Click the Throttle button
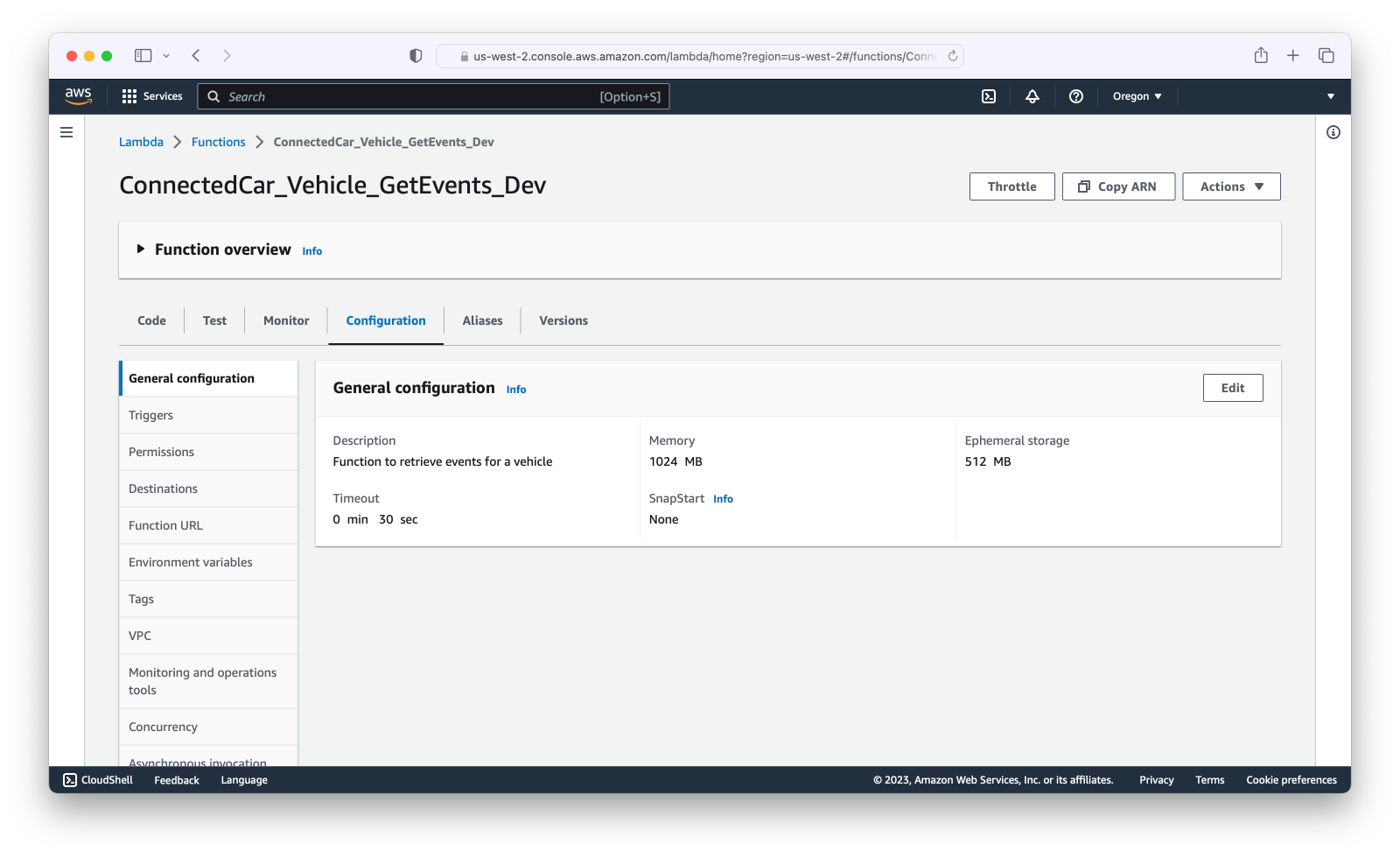The height and width of the screenshot is (858, 1400). (1012, 186)
